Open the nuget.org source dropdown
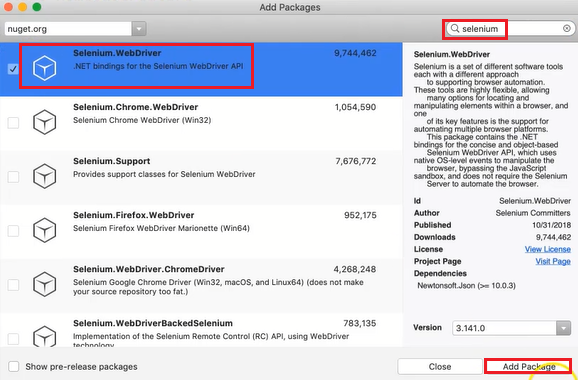The image size is (578, 380). pyautogui.click(x=139, y=29)
